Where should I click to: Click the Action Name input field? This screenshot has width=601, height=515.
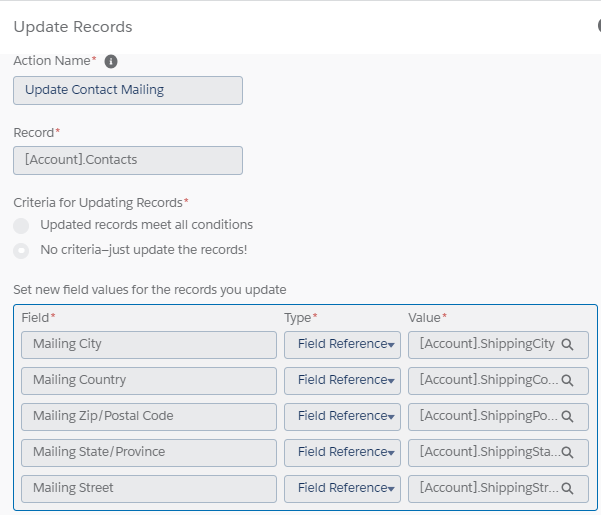128,90
